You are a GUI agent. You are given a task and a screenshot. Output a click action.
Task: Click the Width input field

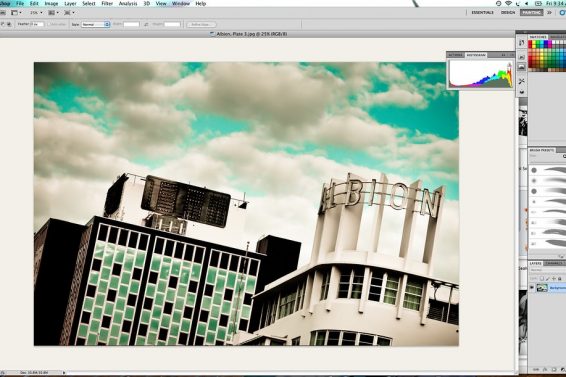pyautogui.click(x=131, y=24)
